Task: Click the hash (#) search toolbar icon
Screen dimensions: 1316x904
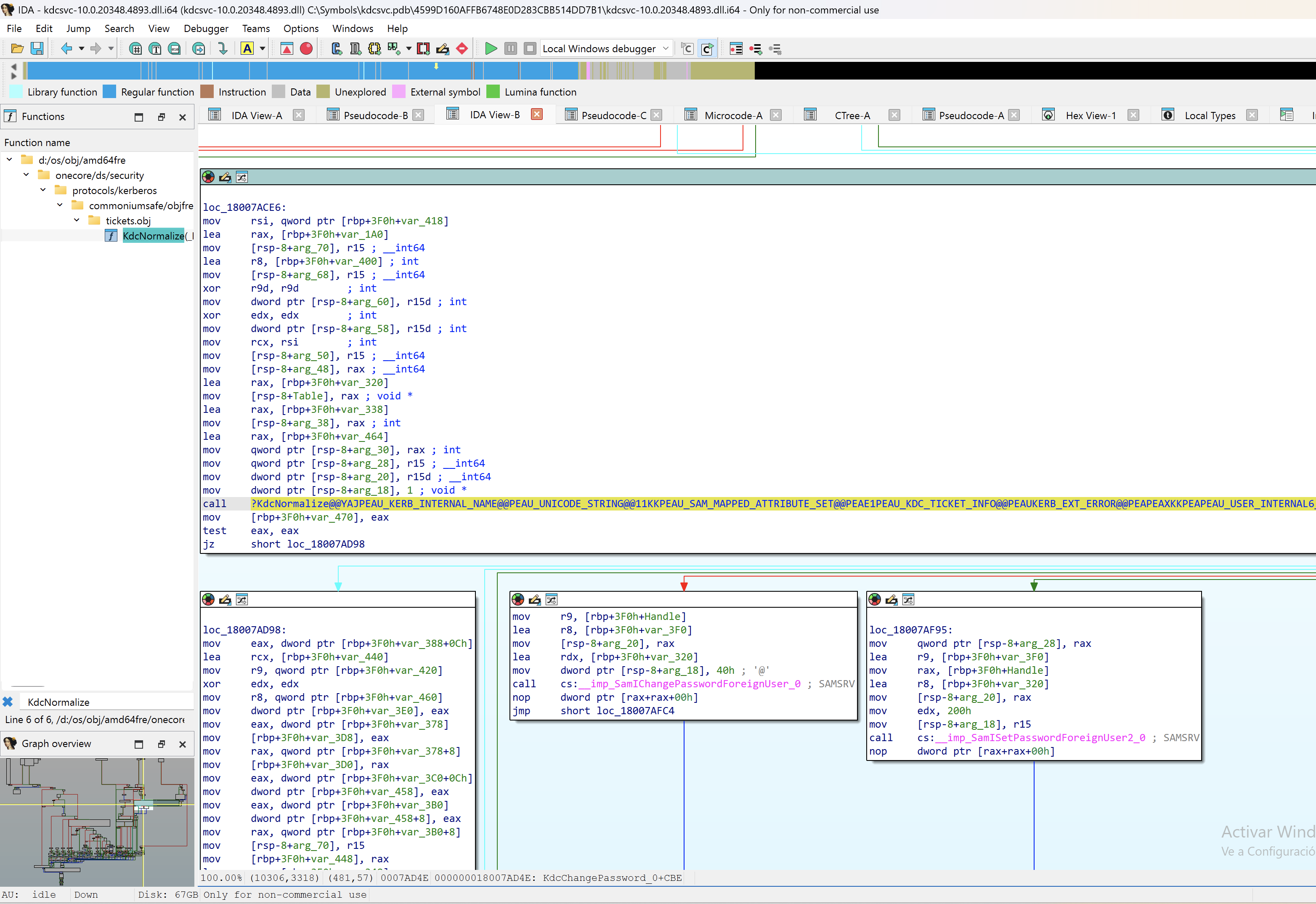Action: click(135, 49)
